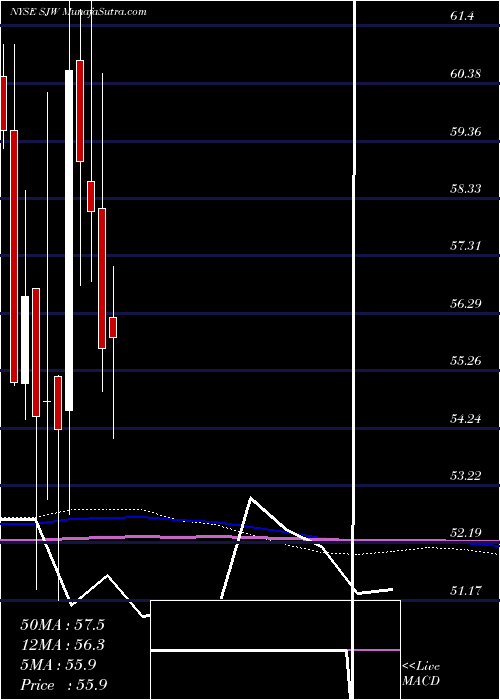Click the '<<Live MACD' label
Image resolution: width=500 pixels, height=700 pixels.
pyautogui.click(x=421, y=674)
